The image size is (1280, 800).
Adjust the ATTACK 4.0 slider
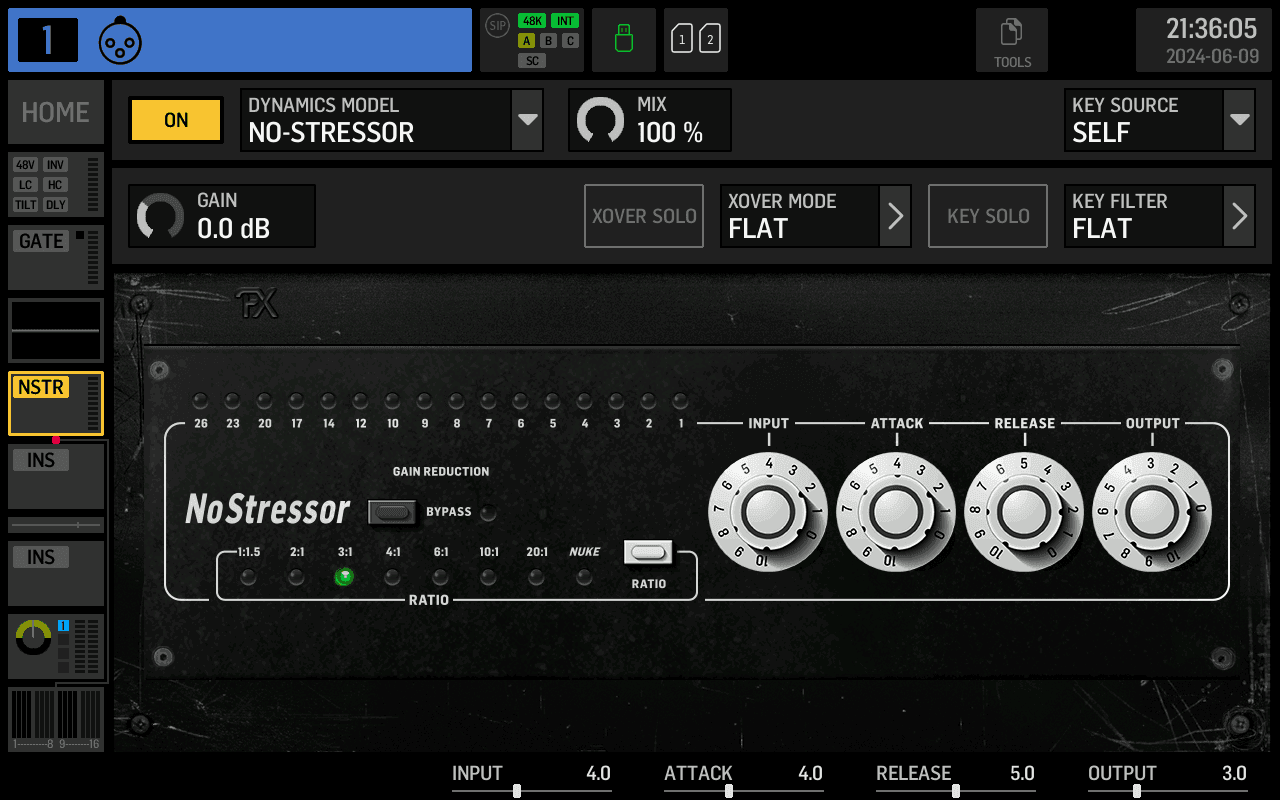pos(743,781)
